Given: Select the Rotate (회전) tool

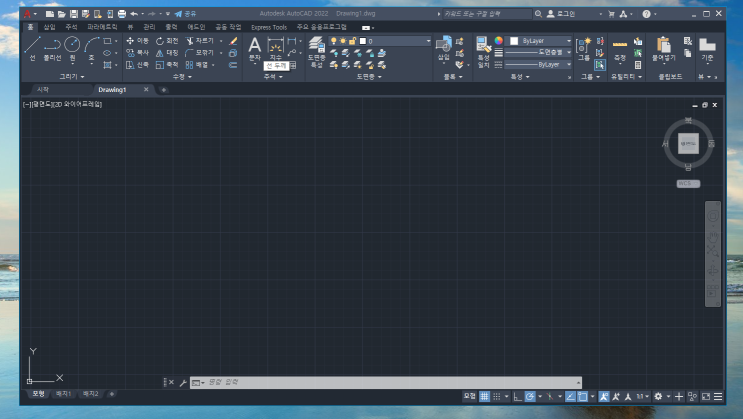Looking at the screenshot, I should [x=167, y=41].
